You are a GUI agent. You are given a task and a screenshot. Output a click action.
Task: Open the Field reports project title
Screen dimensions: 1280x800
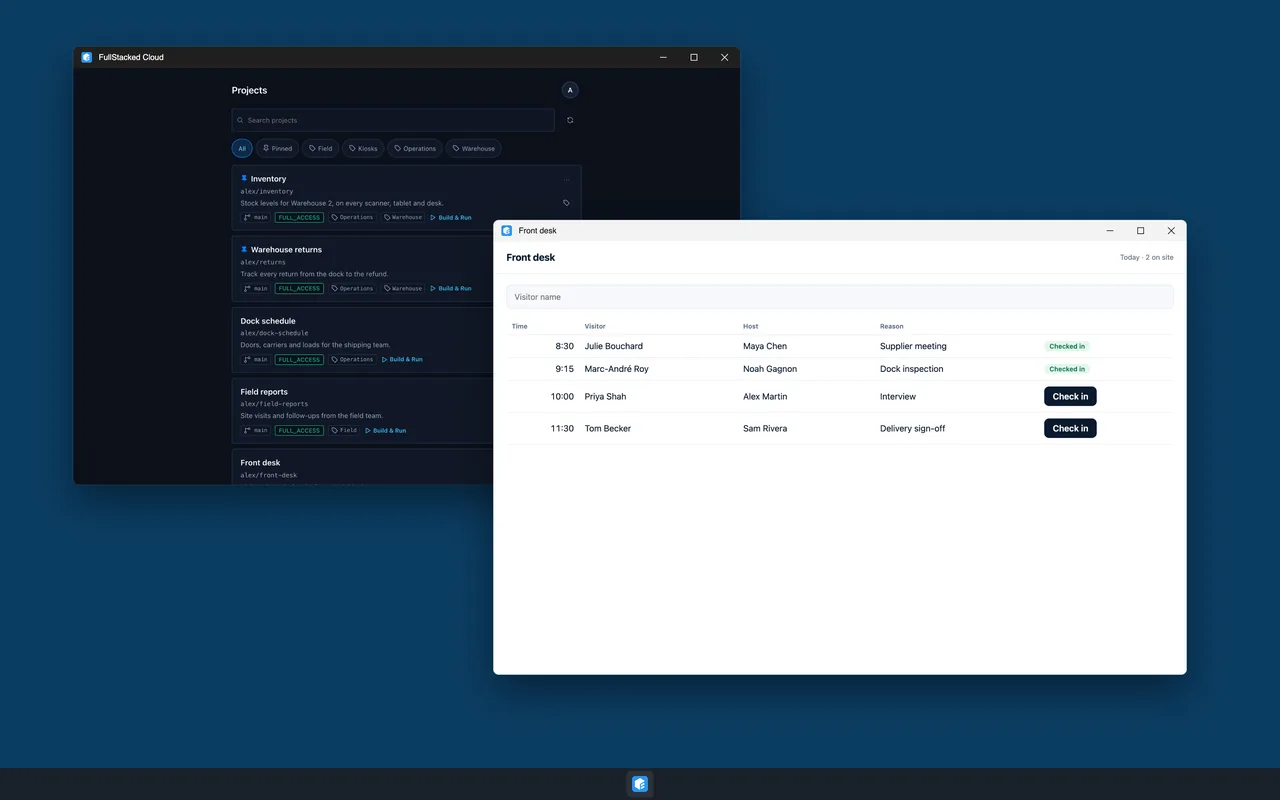[264, 392]
